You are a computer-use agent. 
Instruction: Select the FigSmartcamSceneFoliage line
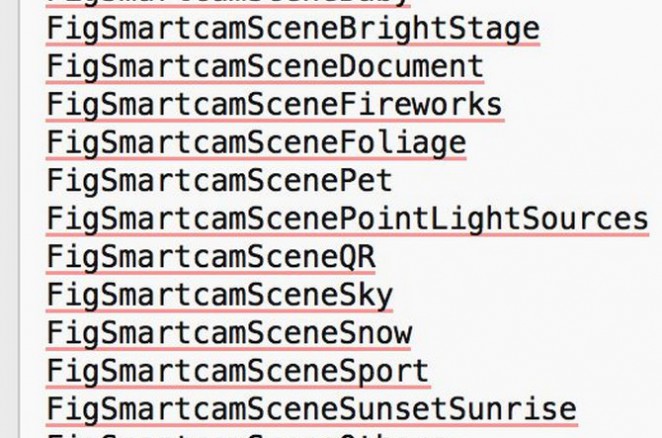pyautogui.click(x=255, y=143)
